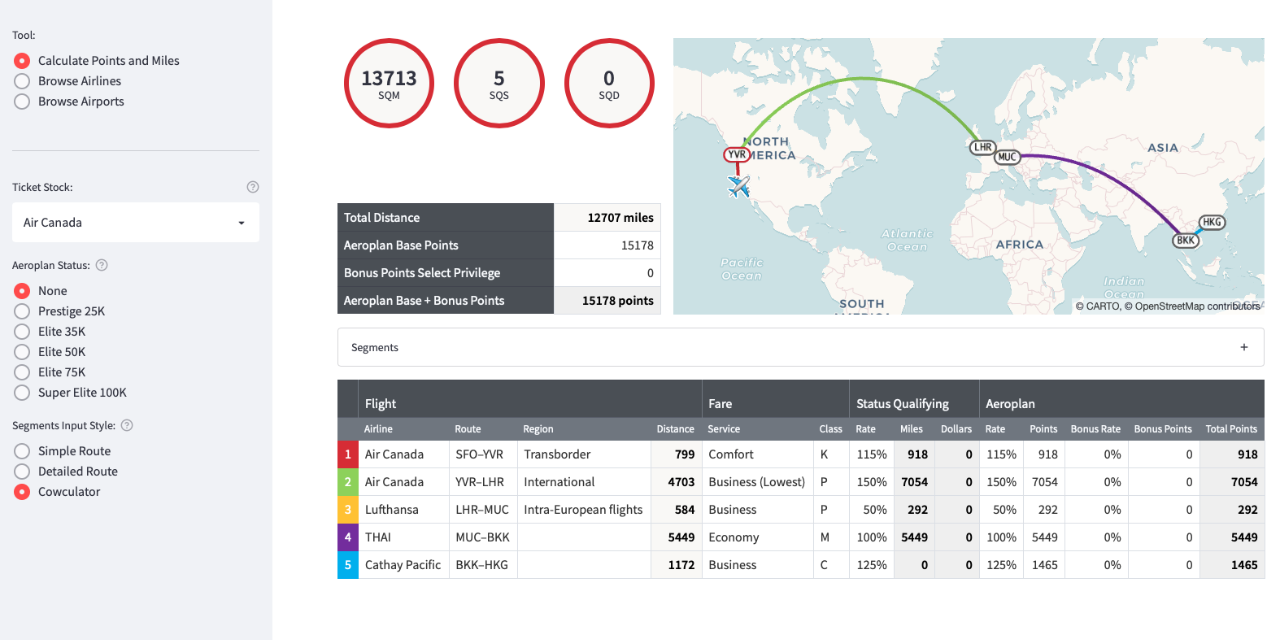Screen dimensions: 1280x640
Task: Open the OpenStreetMap contributors link
Action: tap(1185, 307)
